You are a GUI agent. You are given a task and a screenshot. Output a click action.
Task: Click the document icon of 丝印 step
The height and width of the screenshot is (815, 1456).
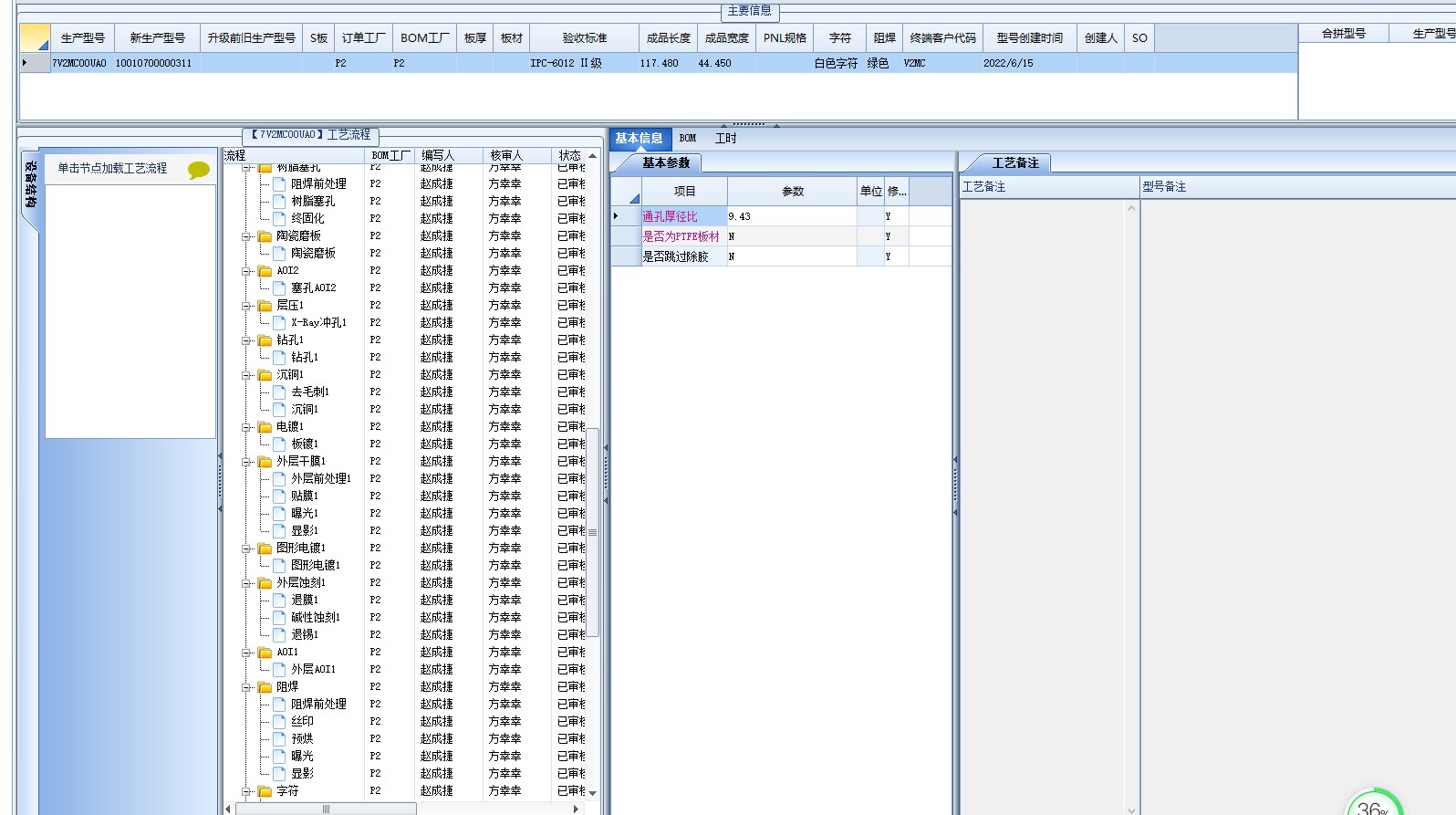pyautogui.click(x=280, y=721)
